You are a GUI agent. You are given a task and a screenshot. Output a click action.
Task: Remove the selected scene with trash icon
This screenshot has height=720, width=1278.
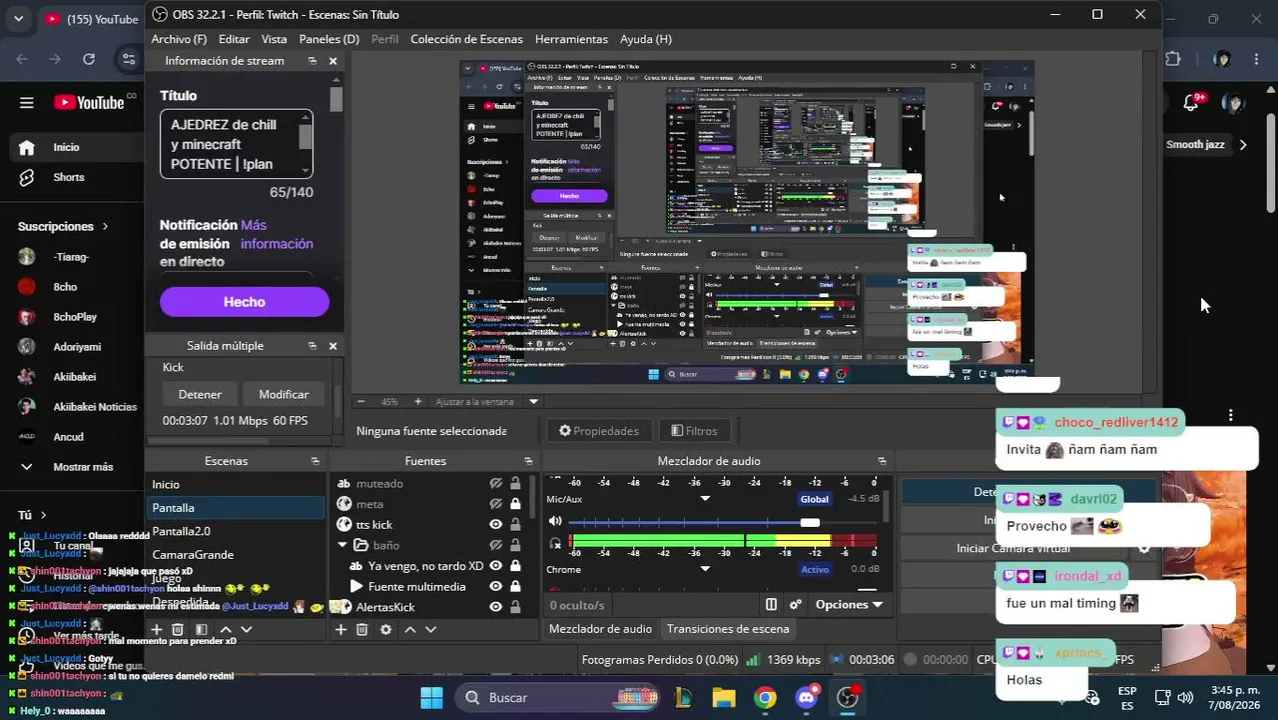(178, 629)
